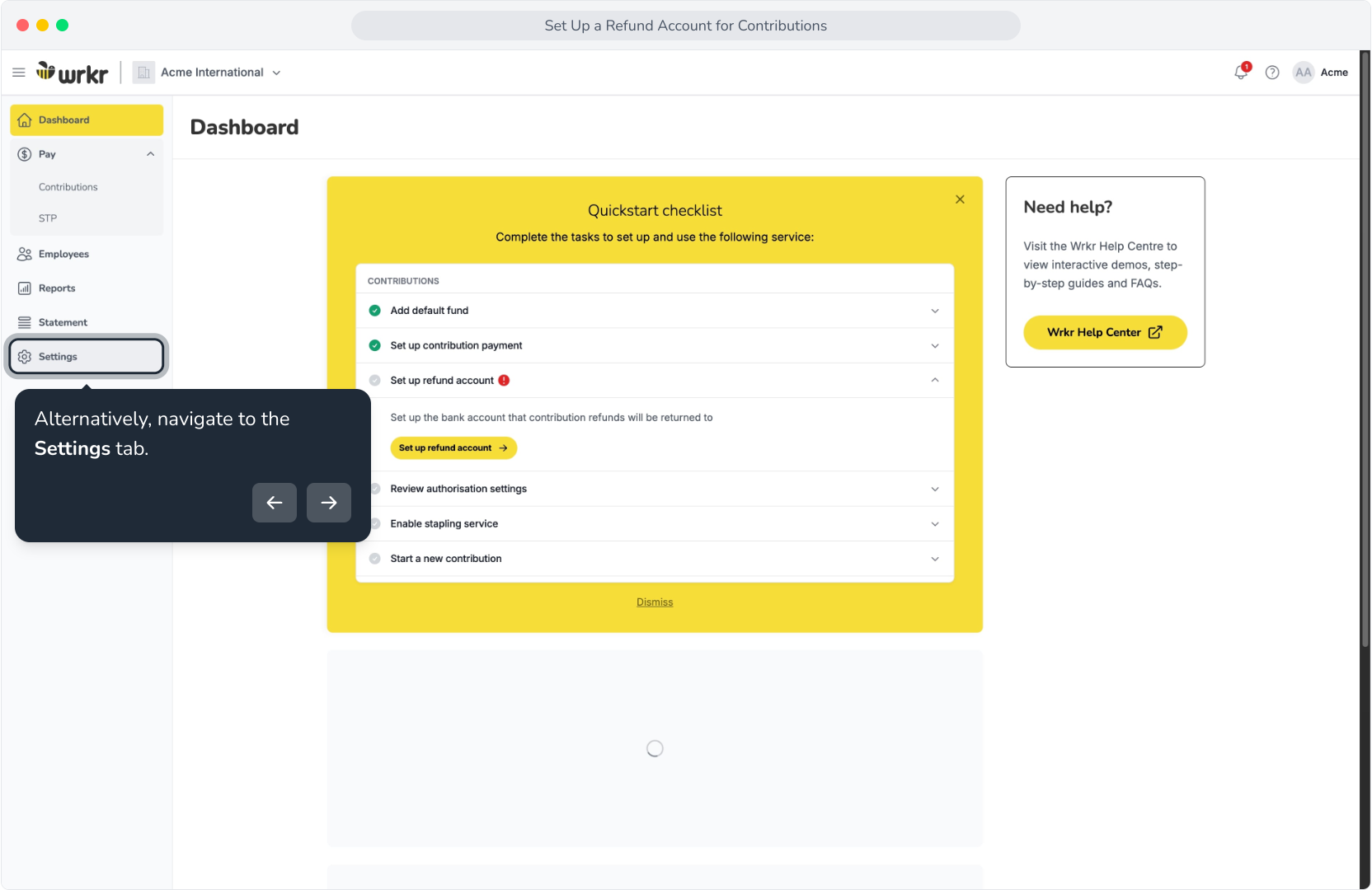Click the wrkr bee logo
1372x890 pixels.
point(72,73)
